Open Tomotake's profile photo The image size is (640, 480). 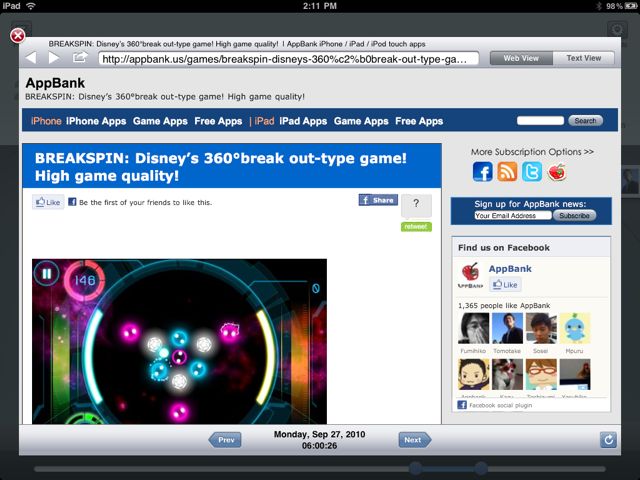[x=507, y=328]
